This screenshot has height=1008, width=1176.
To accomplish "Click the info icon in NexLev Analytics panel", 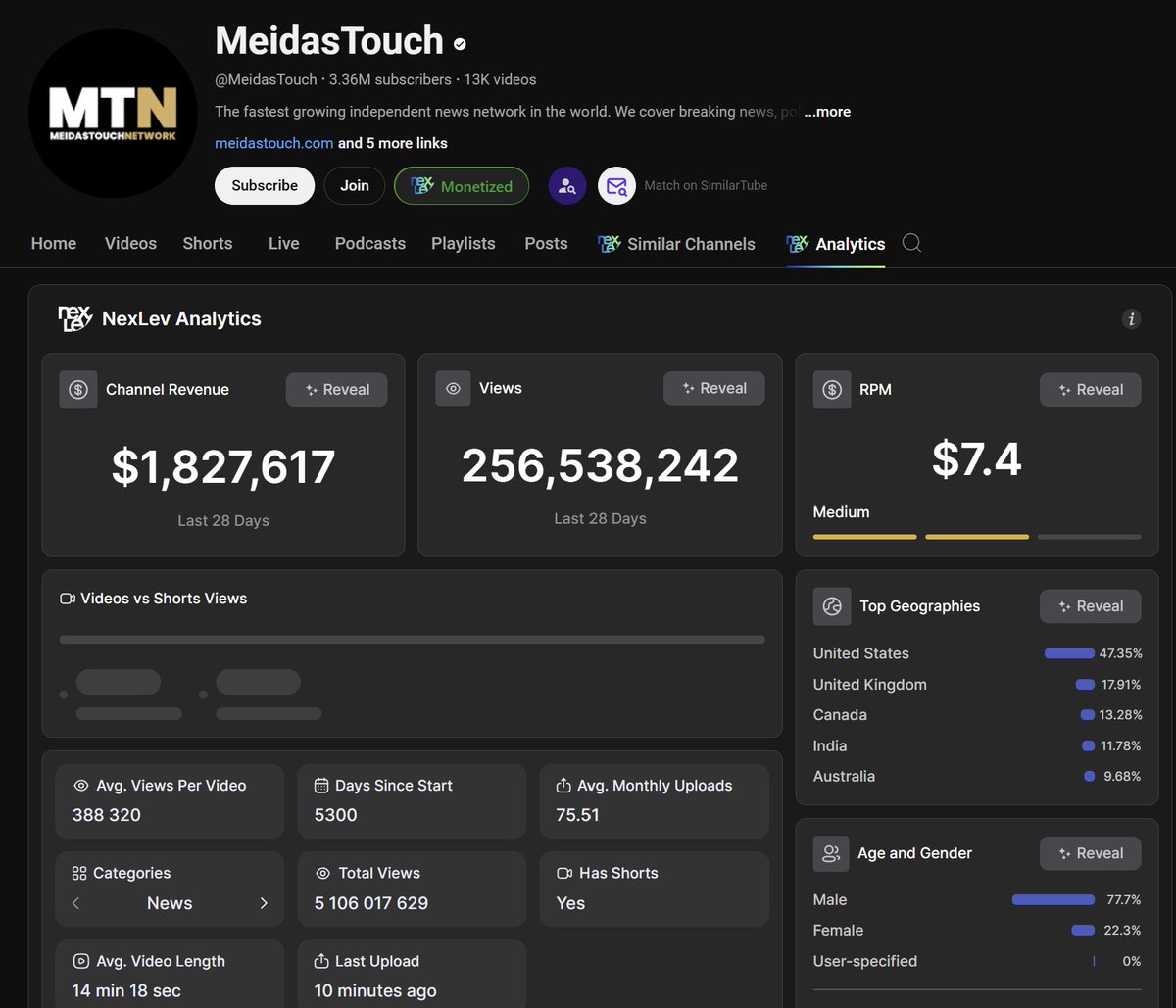I will pyautogui.click(x=1132, y=318).
